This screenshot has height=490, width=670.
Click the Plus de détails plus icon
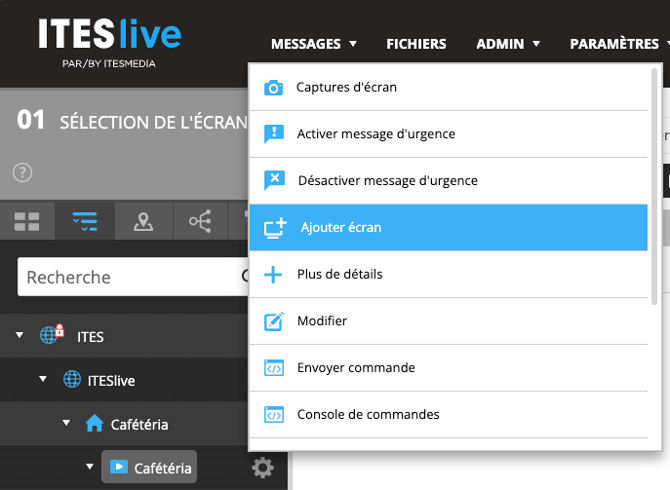click(x=273, y=274)
